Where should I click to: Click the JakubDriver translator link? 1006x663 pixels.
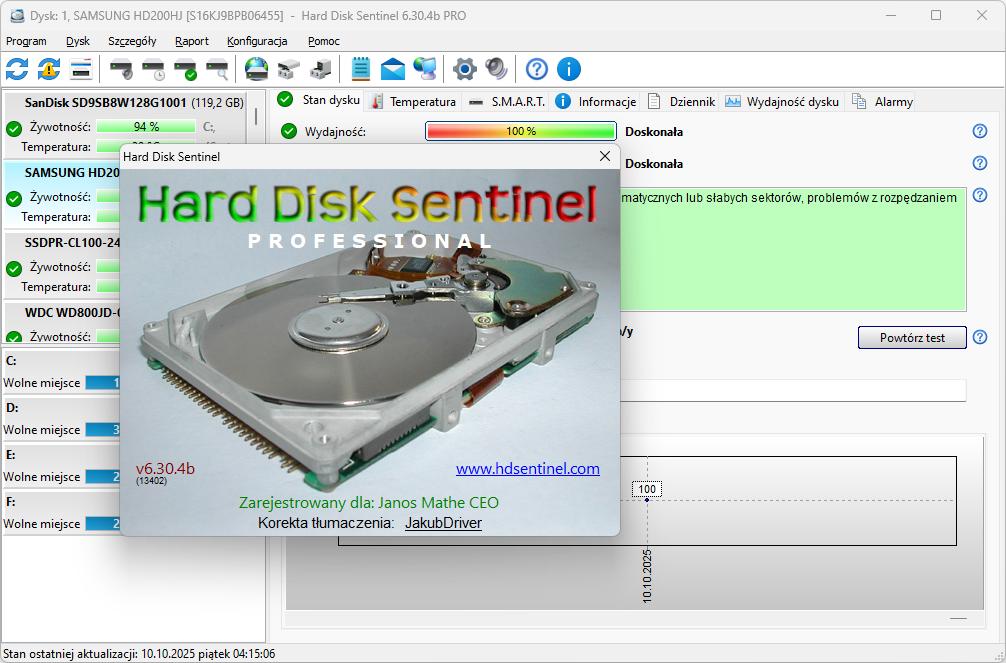pyautogui.click(x=443, y=523)
